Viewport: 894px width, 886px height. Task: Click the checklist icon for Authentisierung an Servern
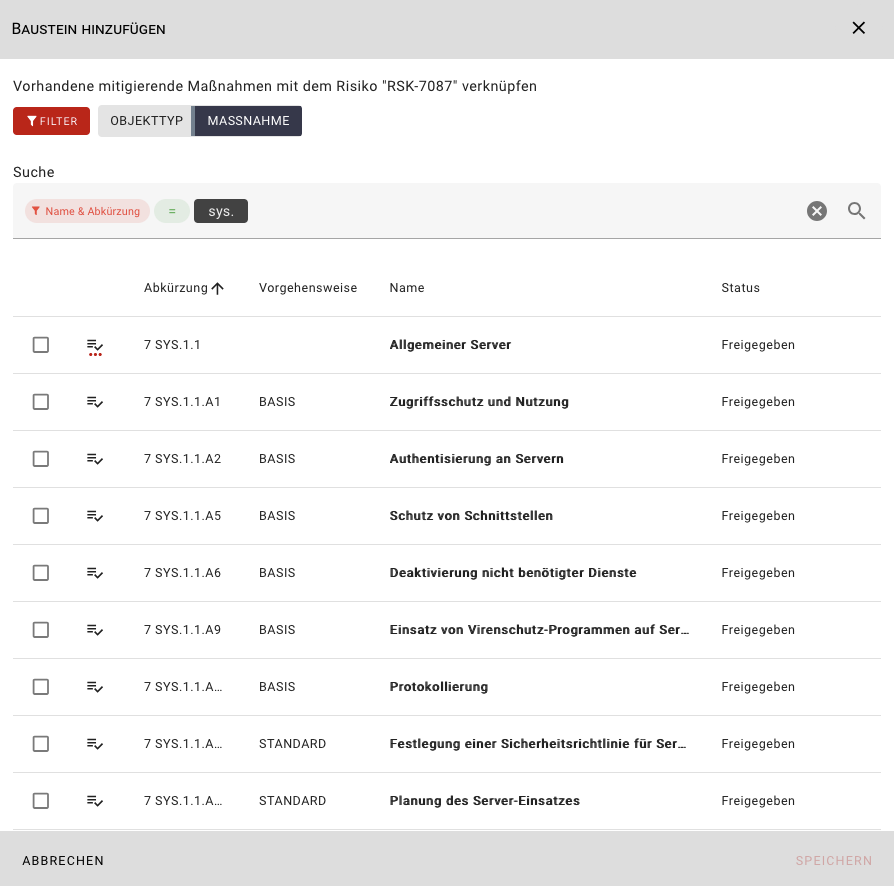[95, 459]
